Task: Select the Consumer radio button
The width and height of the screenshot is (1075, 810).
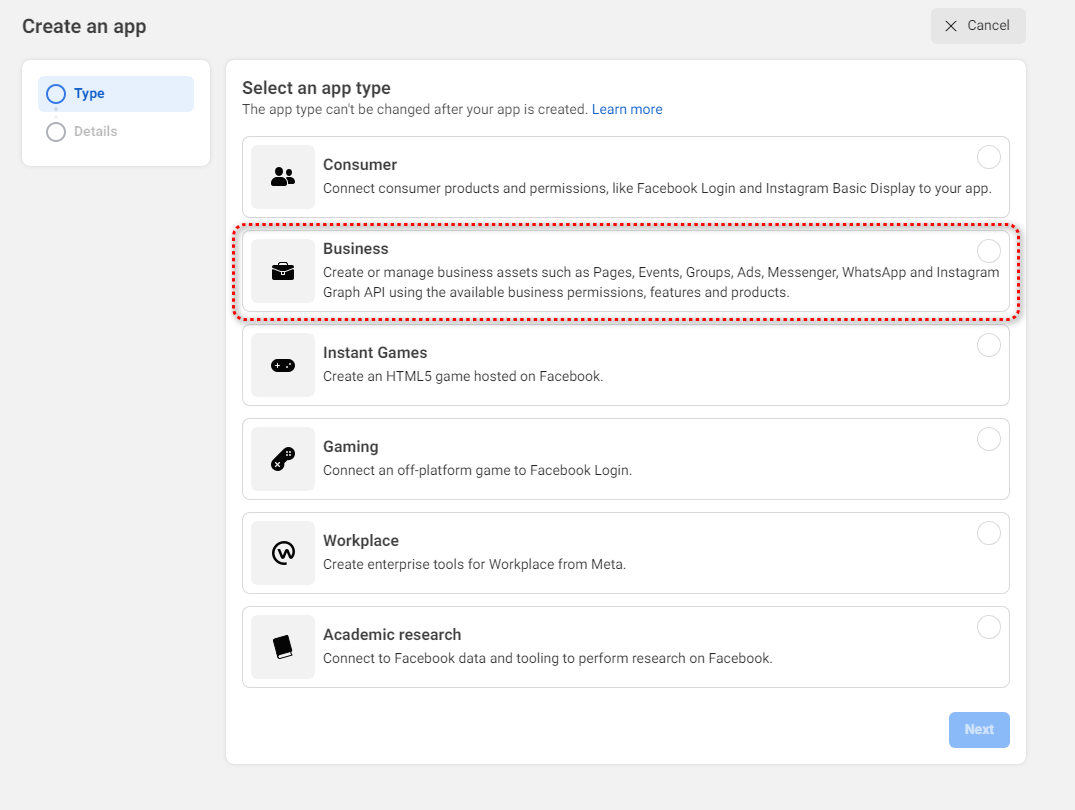Action: pos(988,157)
